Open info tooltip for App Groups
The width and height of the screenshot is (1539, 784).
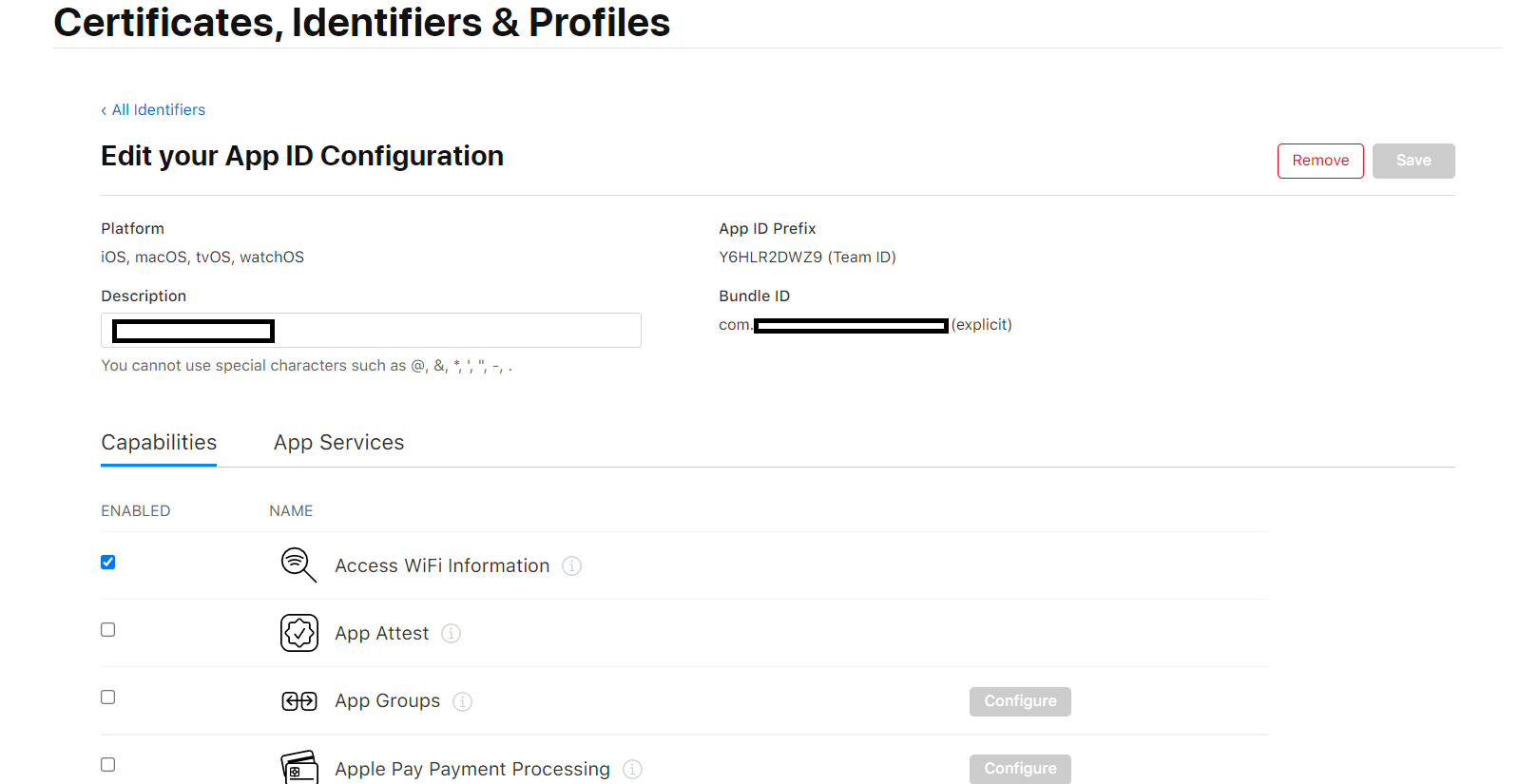[x=463, y=701]
